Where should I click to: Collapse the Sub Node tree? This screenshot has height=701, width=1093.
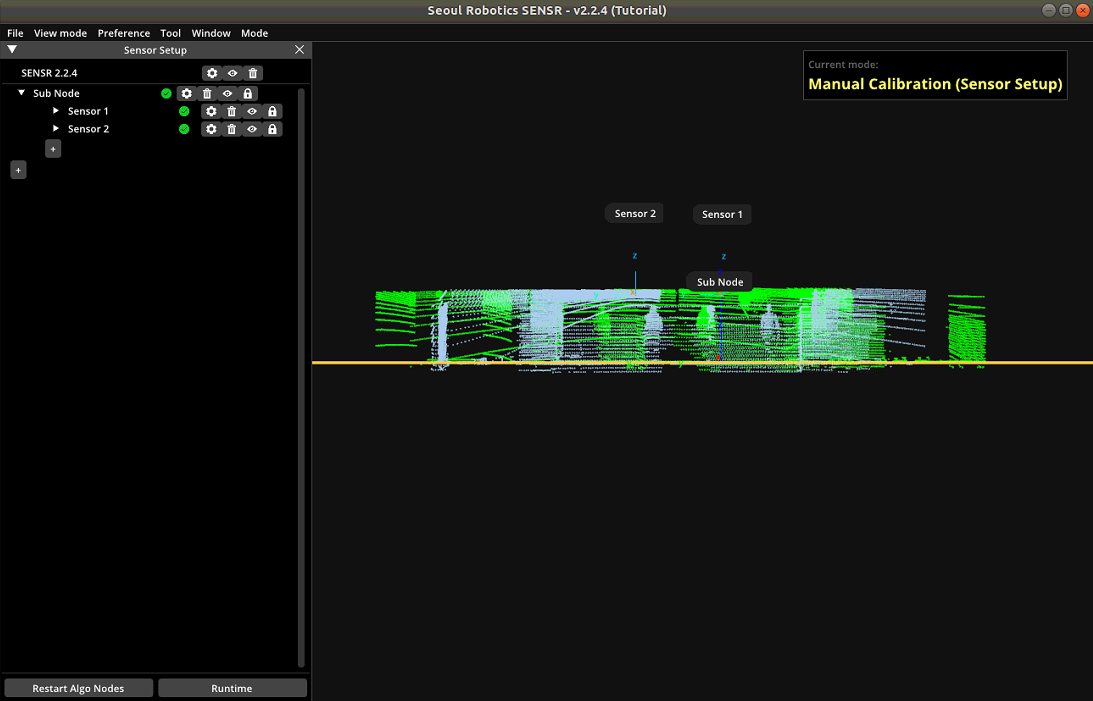point(22,93)
